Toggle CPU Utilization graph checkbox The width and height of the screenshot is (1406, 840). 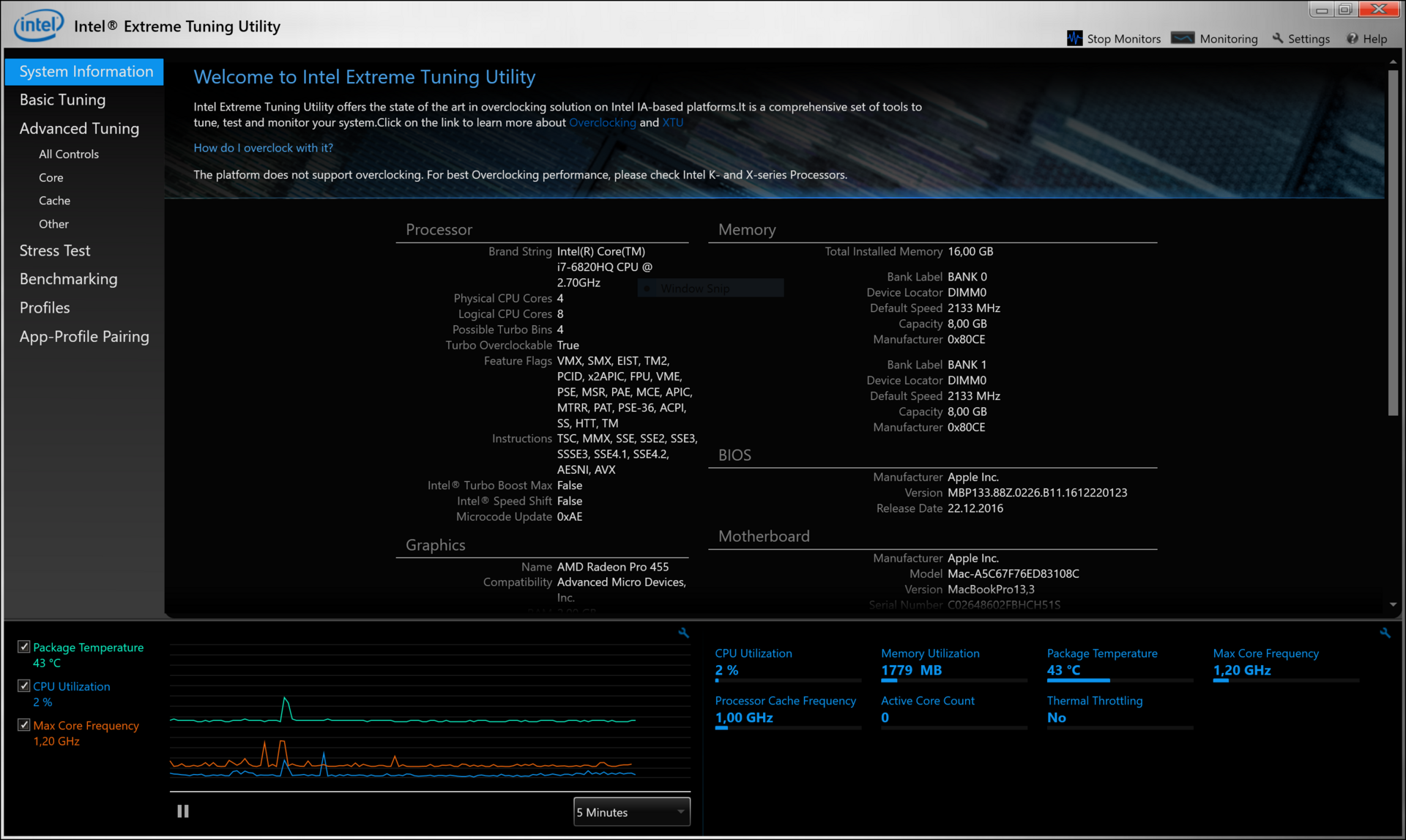(24, 686)
